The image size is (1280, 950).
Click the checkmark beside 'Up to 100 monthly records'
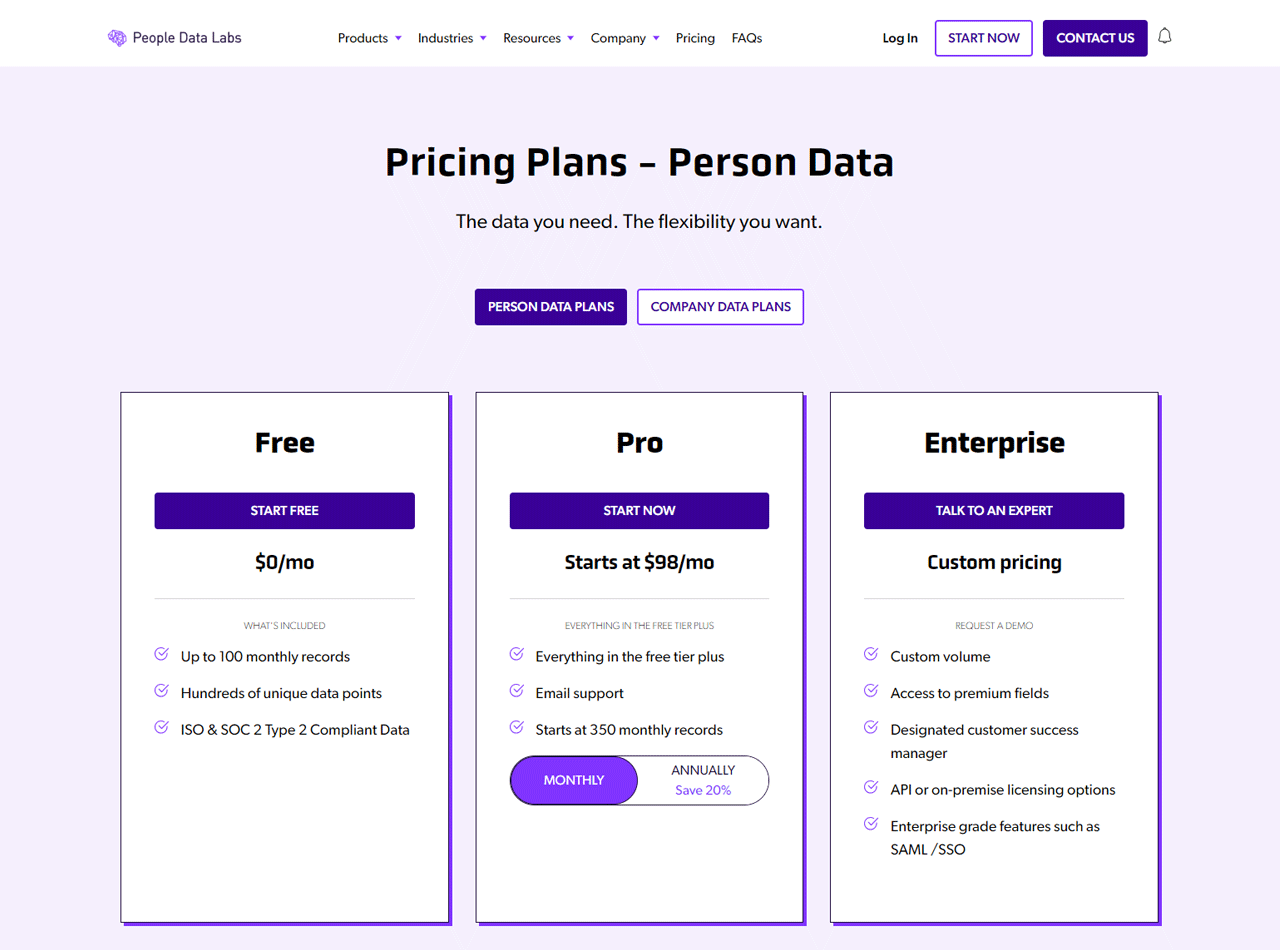click(161, 653)
